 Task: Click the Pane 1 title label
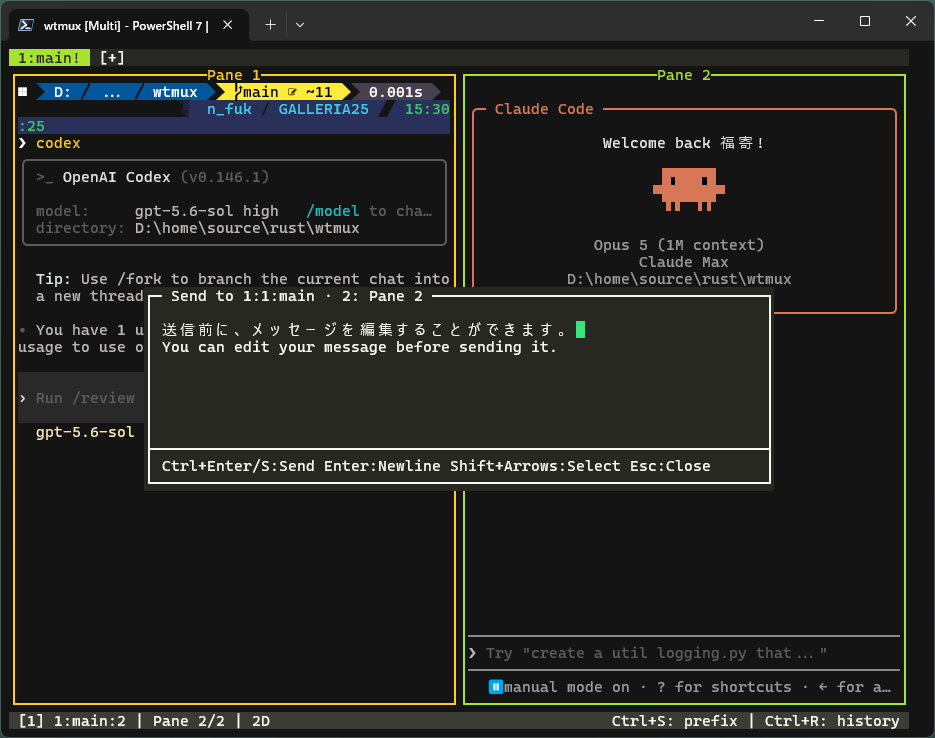[234, 75]
